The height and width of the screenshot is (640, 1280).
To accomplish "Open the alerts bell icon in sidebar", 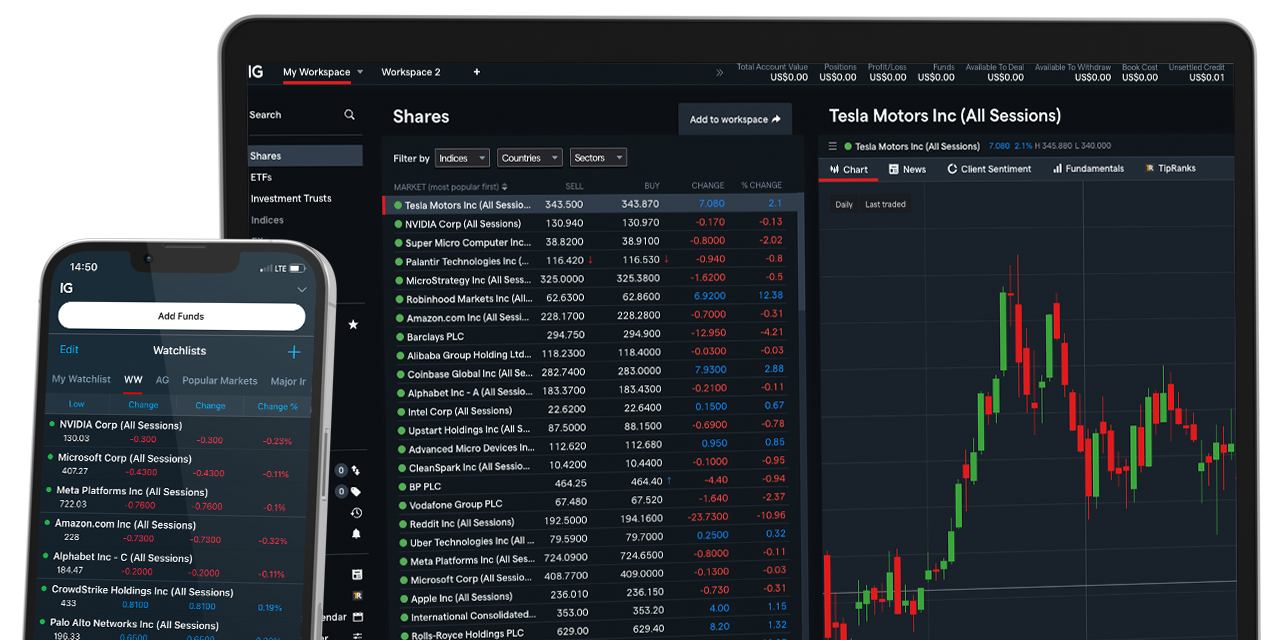I will point(356,534).
